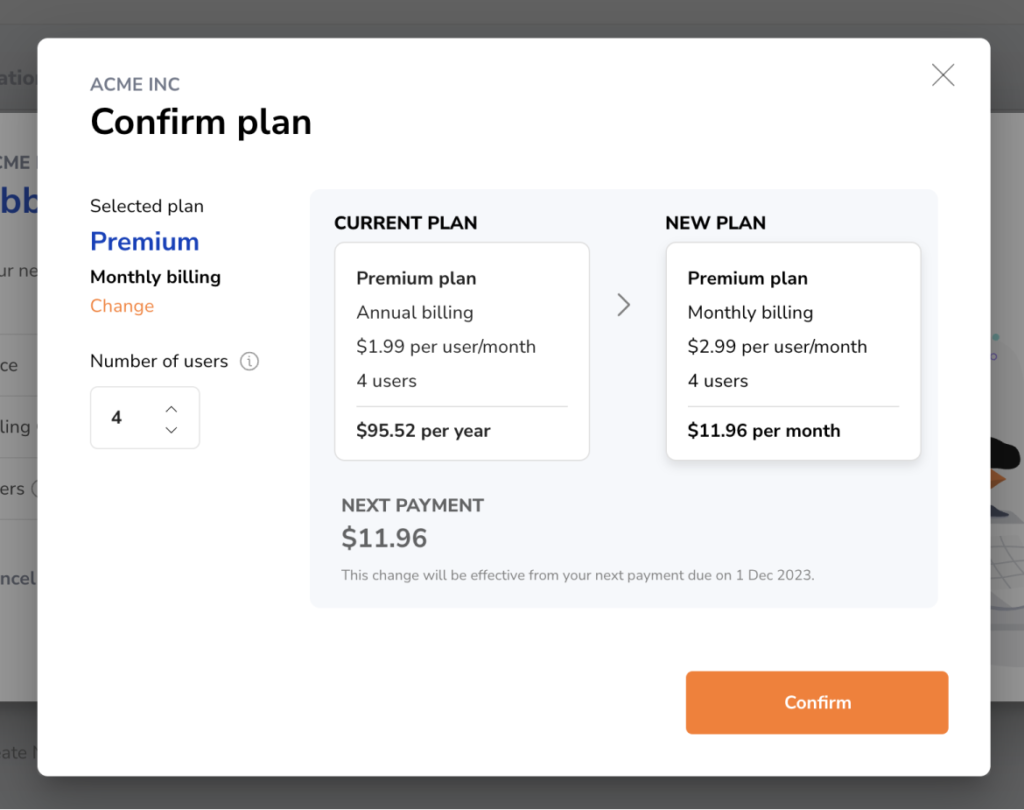1024x810 pixels.
Task: Click the $2.99 per user/month price line
Action: coord(777,347)
